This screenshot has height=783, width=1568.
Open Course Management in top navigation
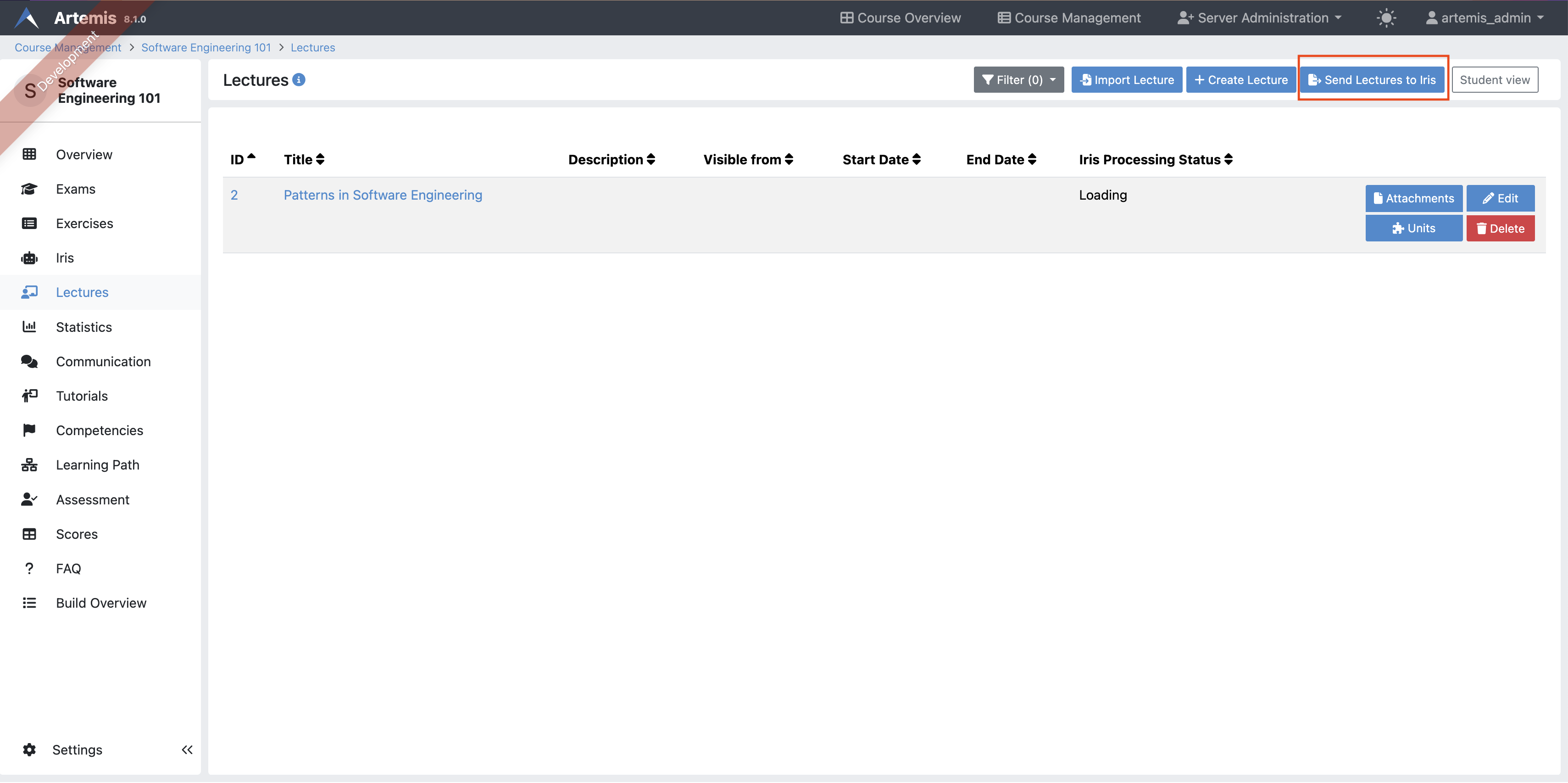(1069, 17)
